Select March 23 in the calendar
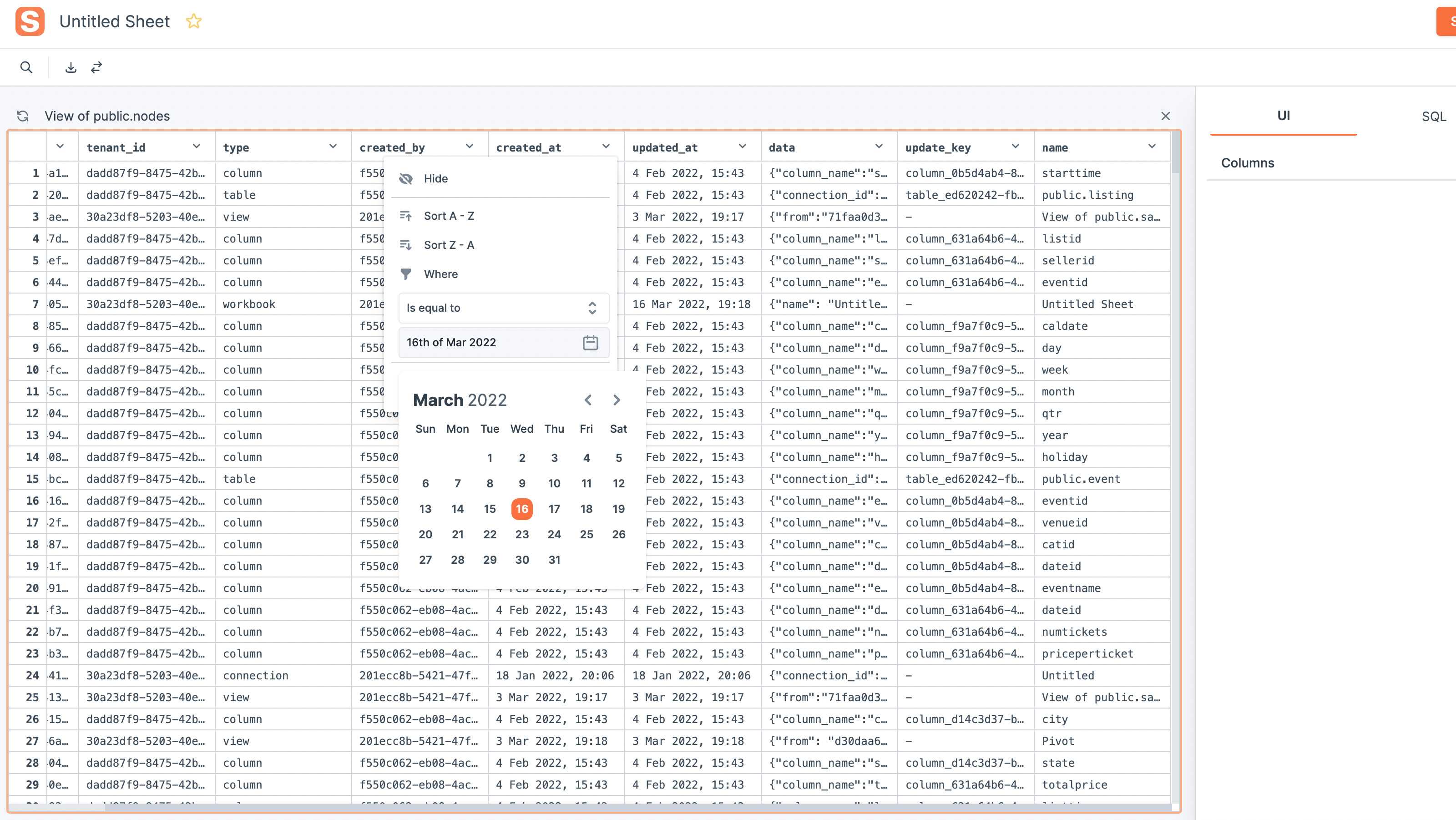 pos(522,534)
